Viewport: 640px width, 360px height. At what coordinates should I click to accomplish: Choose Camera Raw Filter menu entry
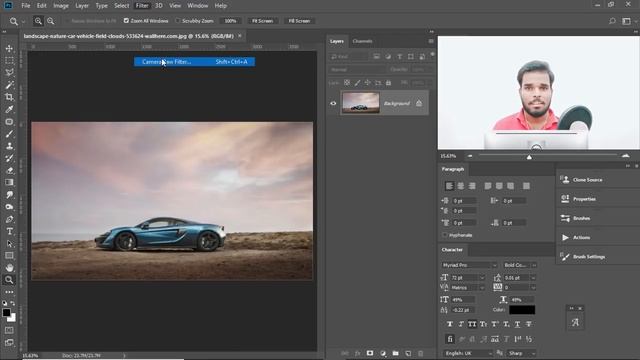point(195,62)
